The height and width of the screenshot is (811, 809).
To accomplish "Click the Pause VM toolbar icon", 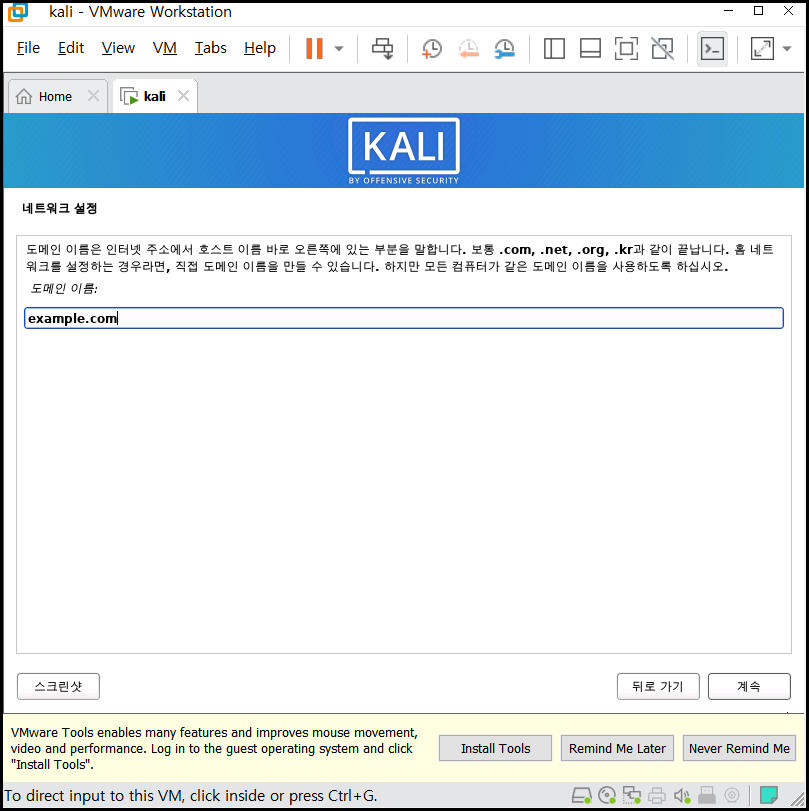I will click(x=314, y=49).
